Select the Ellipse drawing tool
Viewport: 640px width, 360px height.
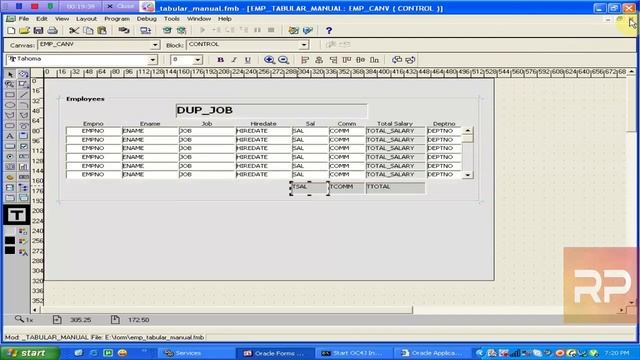click(10, 105)
